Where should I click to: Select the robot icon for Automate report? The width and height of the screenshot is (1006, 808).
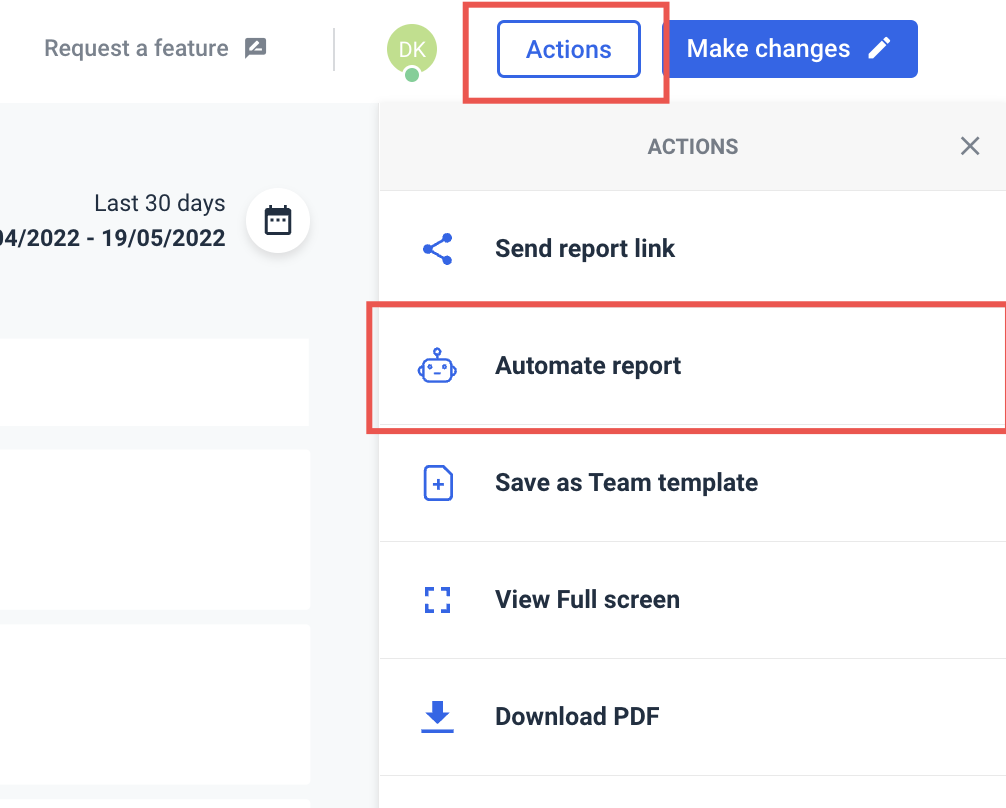tap(437, 365)
